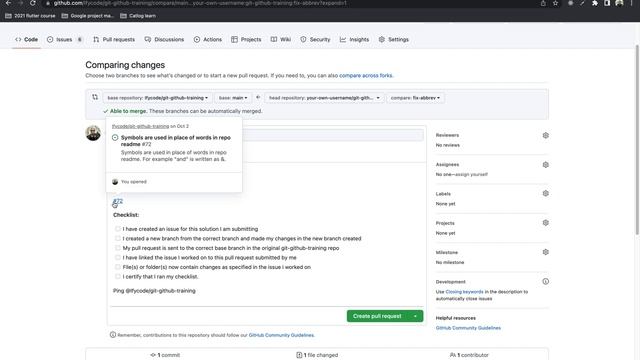Go back using the browser back arrow
This screenshot has width=640, height=360.
(x=8, y=3)
